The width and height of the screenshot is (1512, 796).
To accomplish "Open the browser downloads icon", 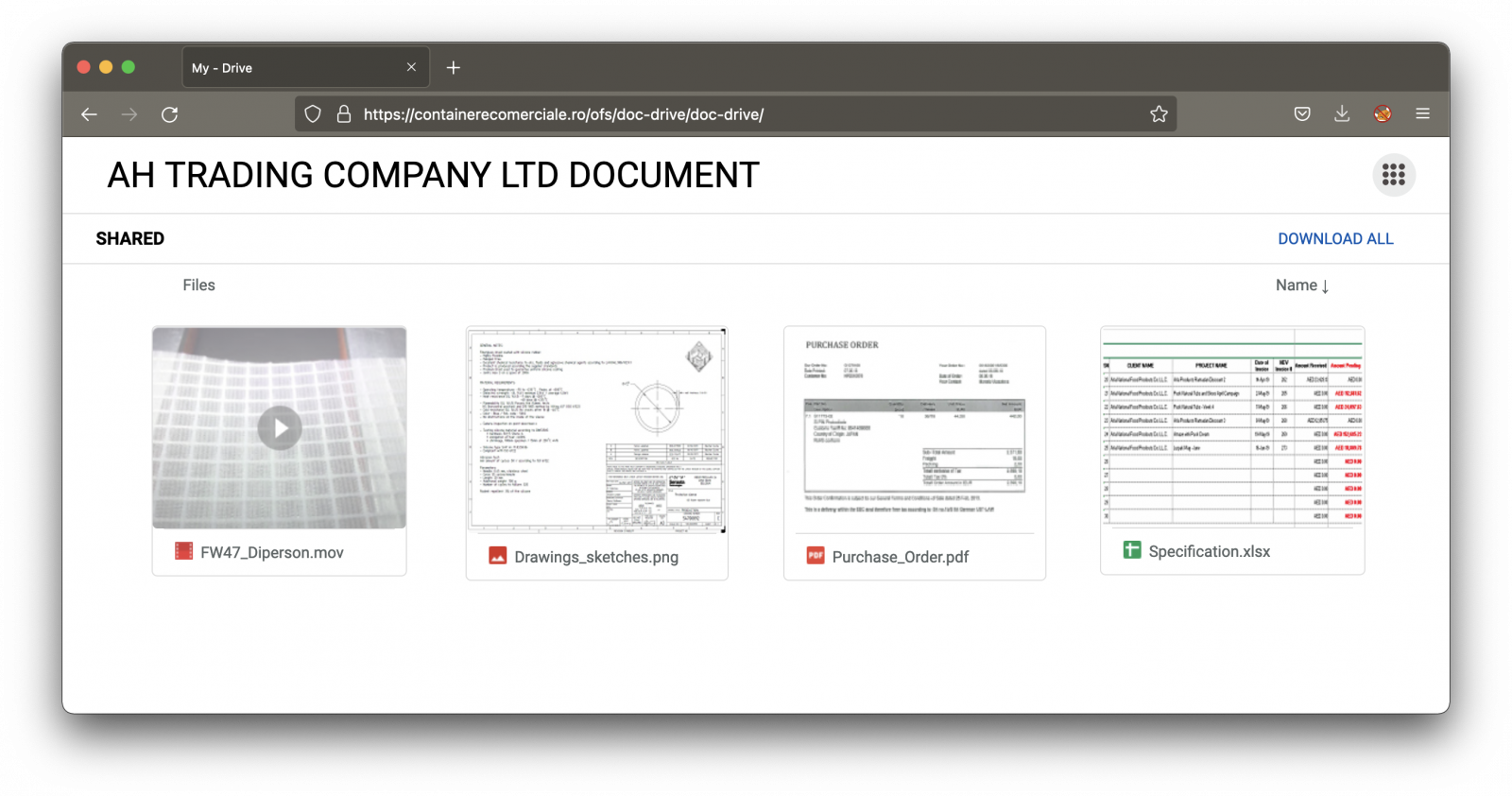I will click(x=1342, y=114).
